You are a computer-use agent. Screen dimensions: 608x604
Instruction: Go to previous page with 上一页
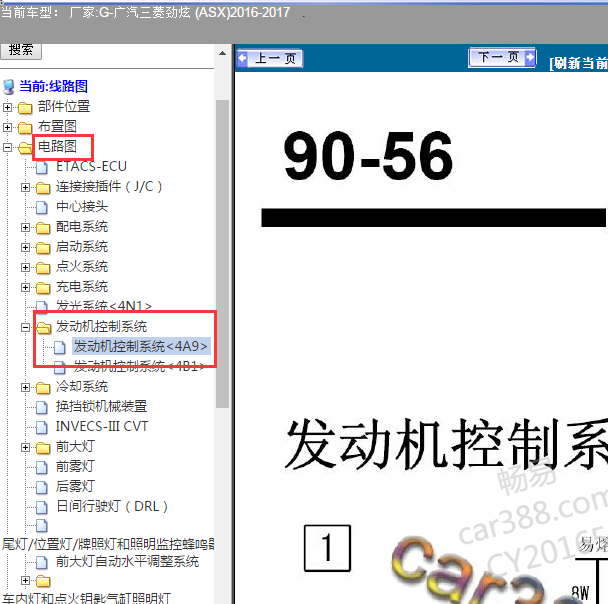pos(270,58)
